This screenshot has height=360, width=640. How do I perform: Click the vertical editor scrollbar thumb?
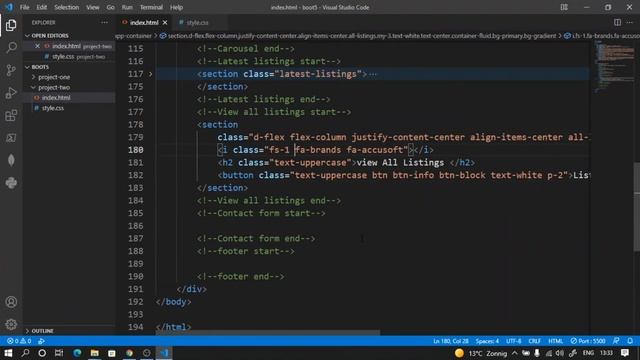637,206
